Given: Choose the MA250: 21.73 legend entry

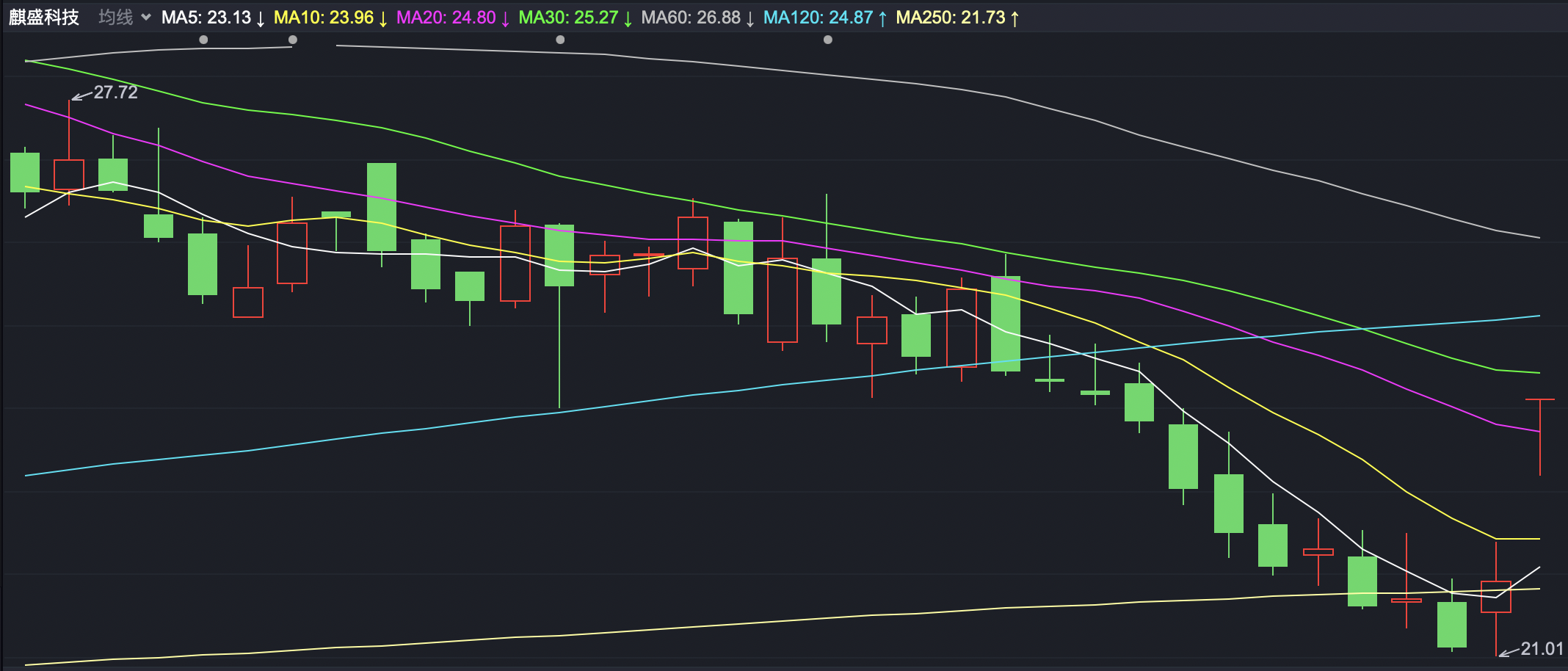Looking at the screenshot, I should [957, 18].
